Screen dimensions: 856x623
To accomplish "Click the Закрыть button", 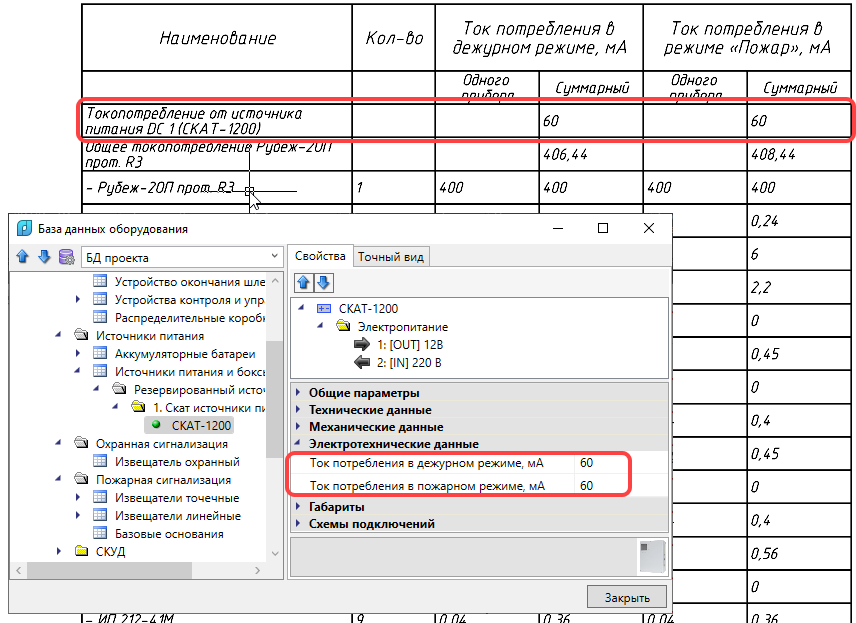I will pos(627,597).
